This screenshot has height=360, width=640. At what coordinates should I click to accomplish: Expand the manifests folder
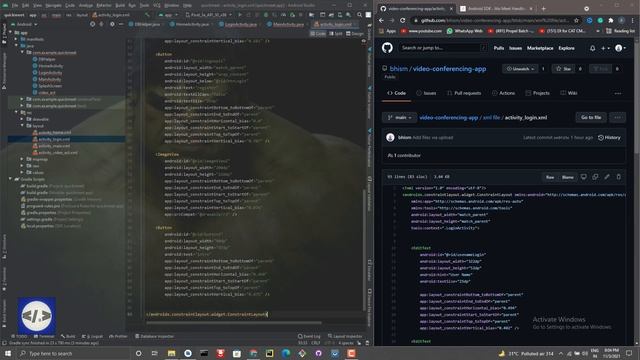(x=16, y=39)
